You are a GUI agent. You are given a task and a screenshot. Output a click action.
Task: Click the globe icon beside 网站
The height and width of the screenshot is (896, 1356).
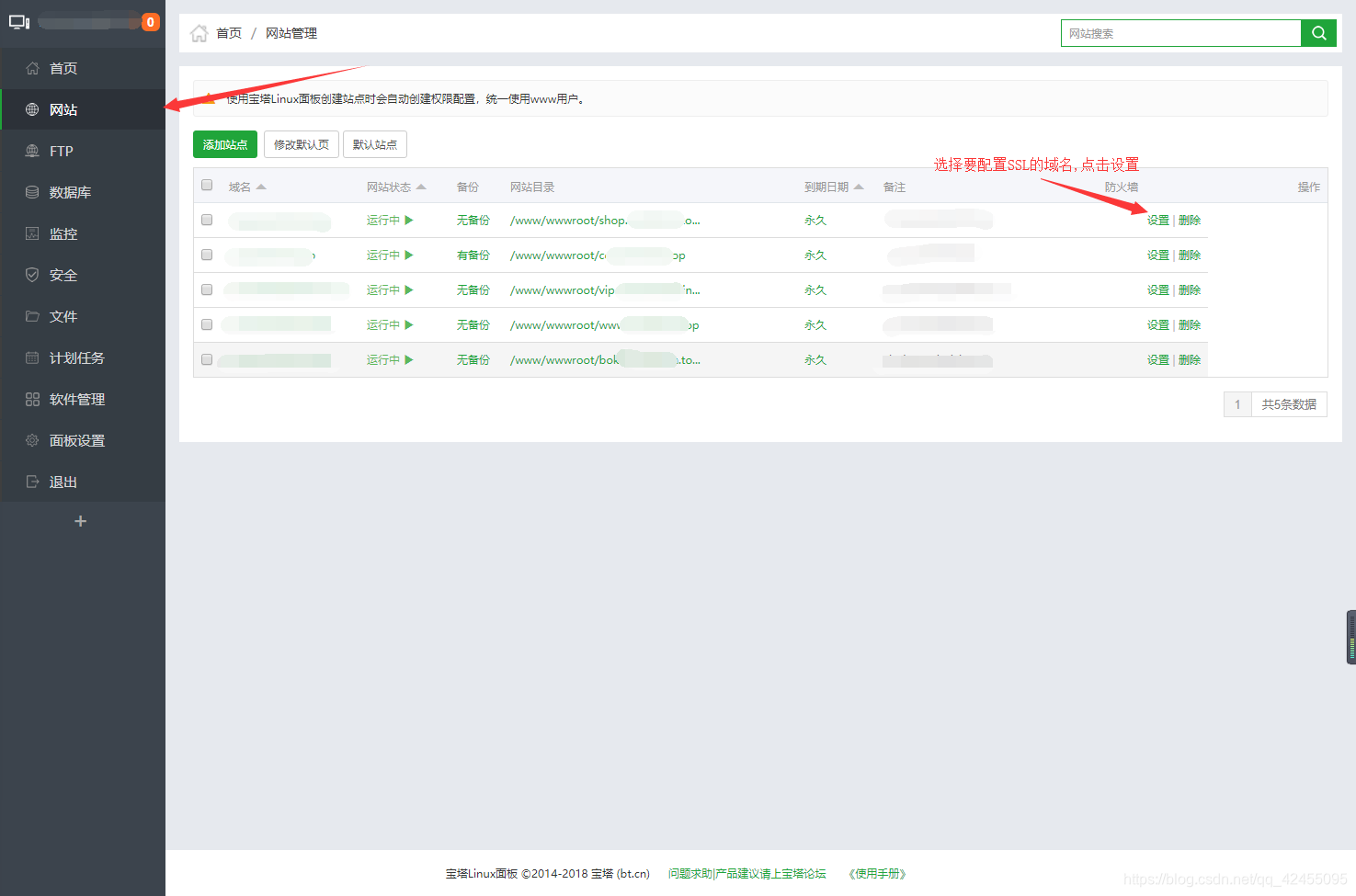click(32, 109)
